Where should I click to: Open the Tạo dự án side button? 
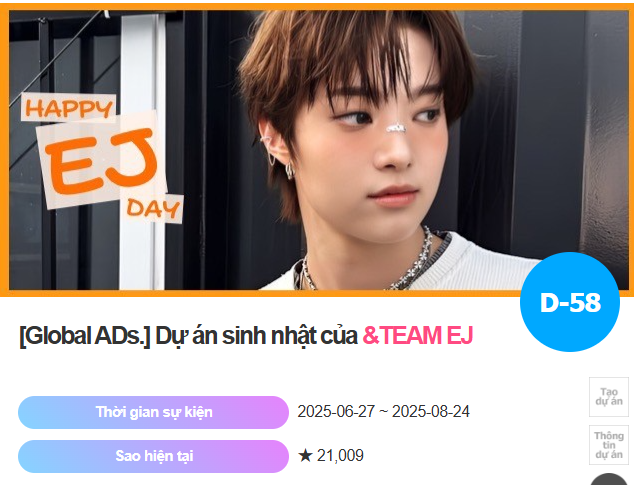(609, 397)
